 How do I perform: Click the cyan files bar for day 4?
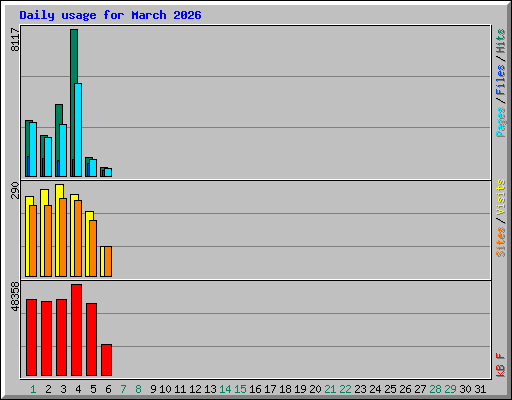[x=78, y=130]
